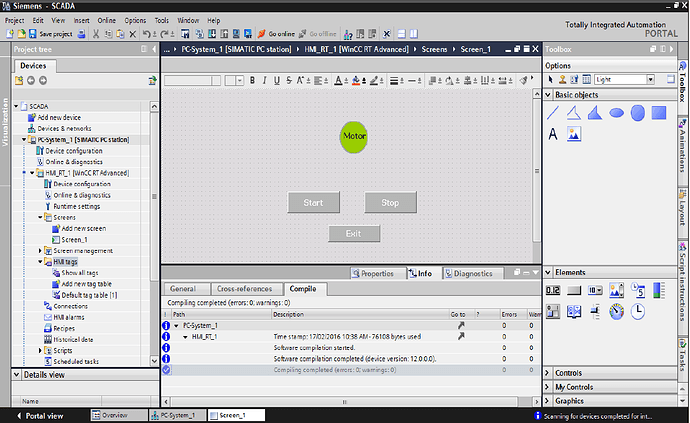Select the Ellipse basic object
This screenshot has width=690, height=423.
pyautogui.click(x=616, y=113)
